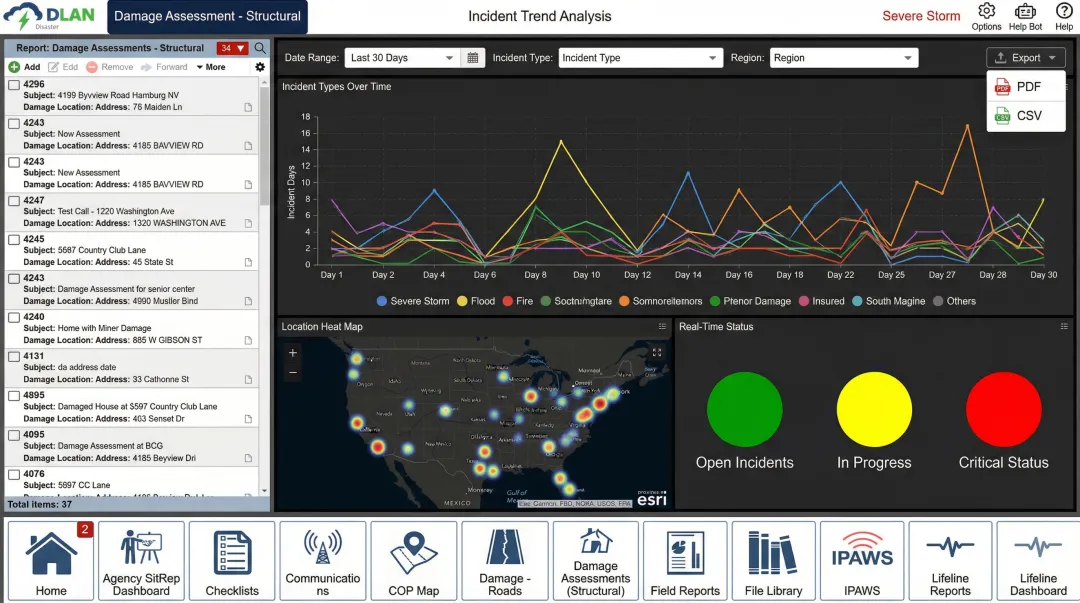Click the calendar icon beside Date Range

click(474, 58)
